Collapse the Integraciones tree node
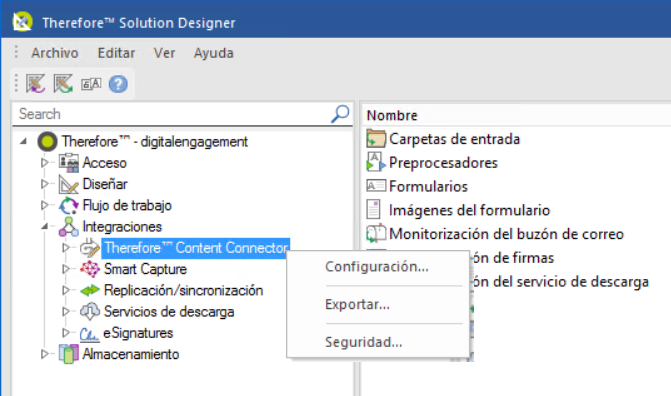The height and width of the screenshot is (396, 671). pos(45,226)
